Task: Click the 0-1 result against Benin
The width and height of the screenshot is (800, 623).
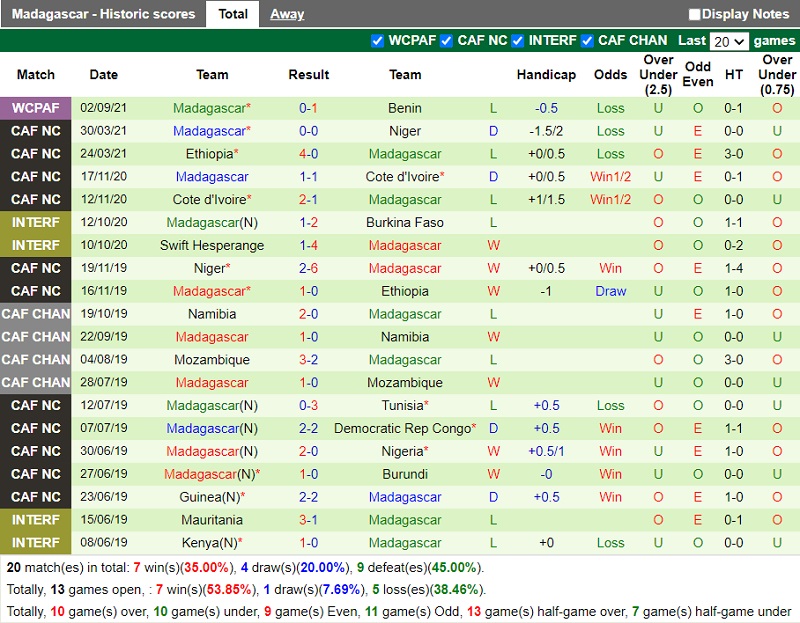Action: 309,108
